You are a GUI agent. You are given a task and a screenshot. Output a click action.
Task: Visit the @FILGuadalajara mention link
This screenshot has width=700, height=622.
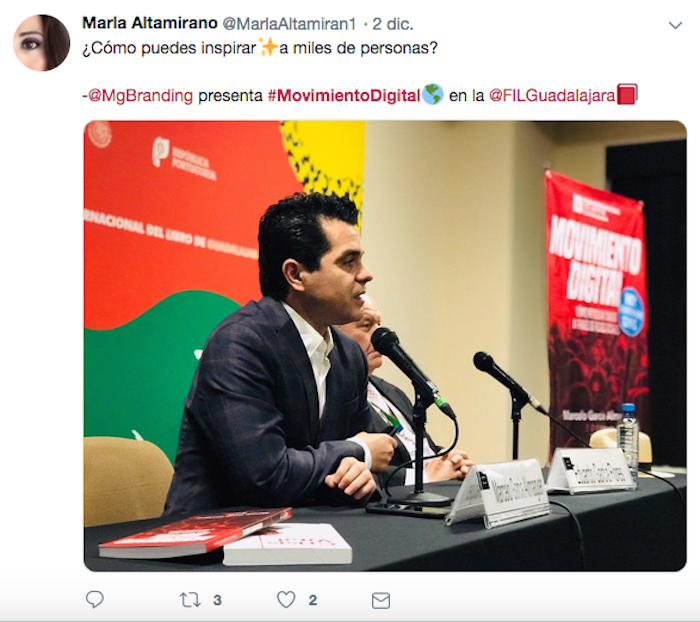(x=552, y=96)
